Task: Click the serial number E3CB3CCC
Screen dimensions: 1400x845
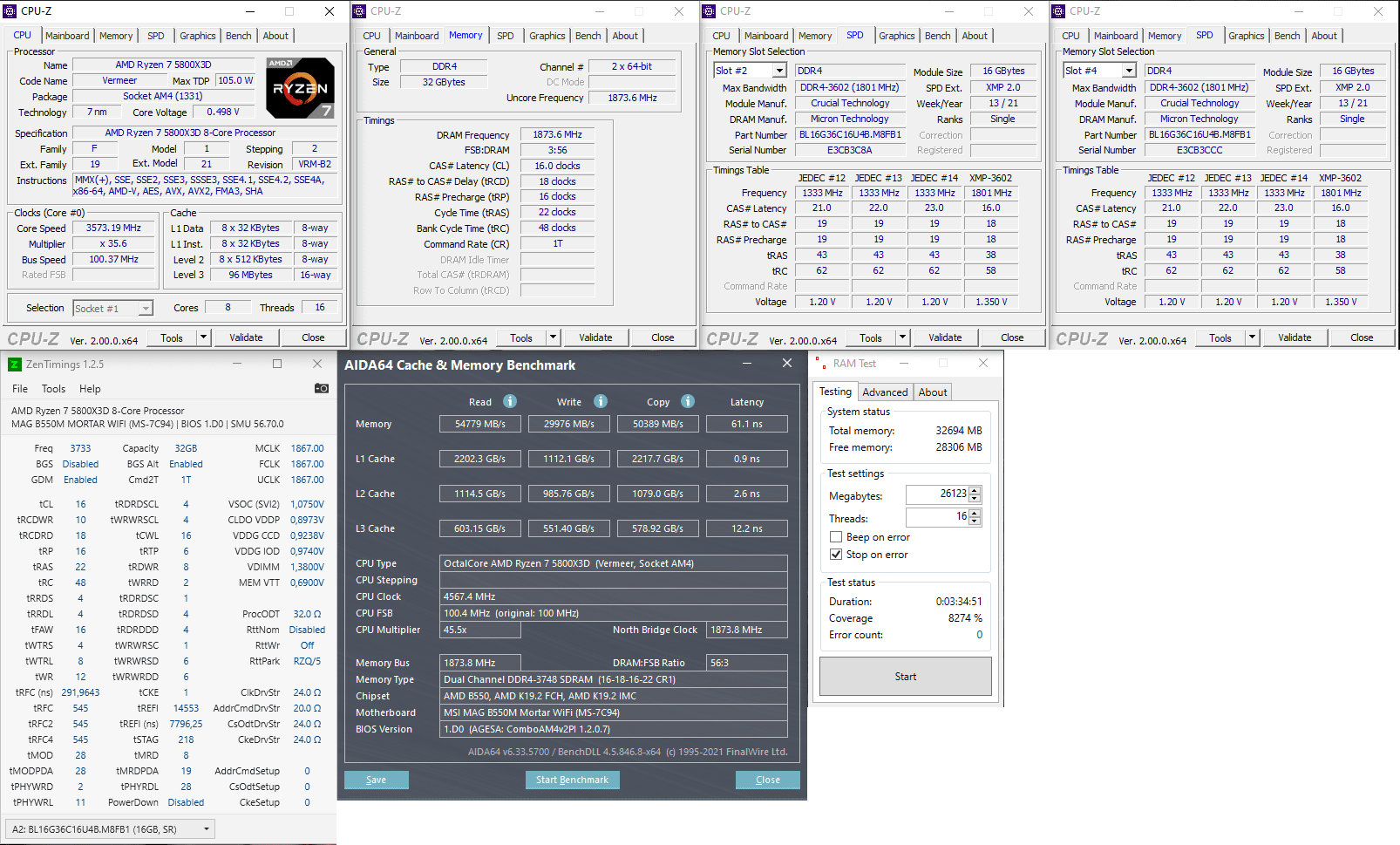Action: click(x=1199, y=150)
